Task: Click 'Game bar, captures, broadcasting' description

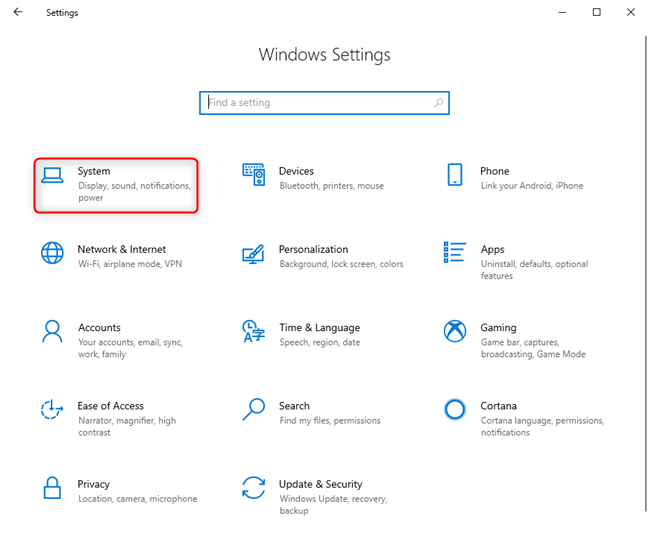Action: [x=533, y=348]
